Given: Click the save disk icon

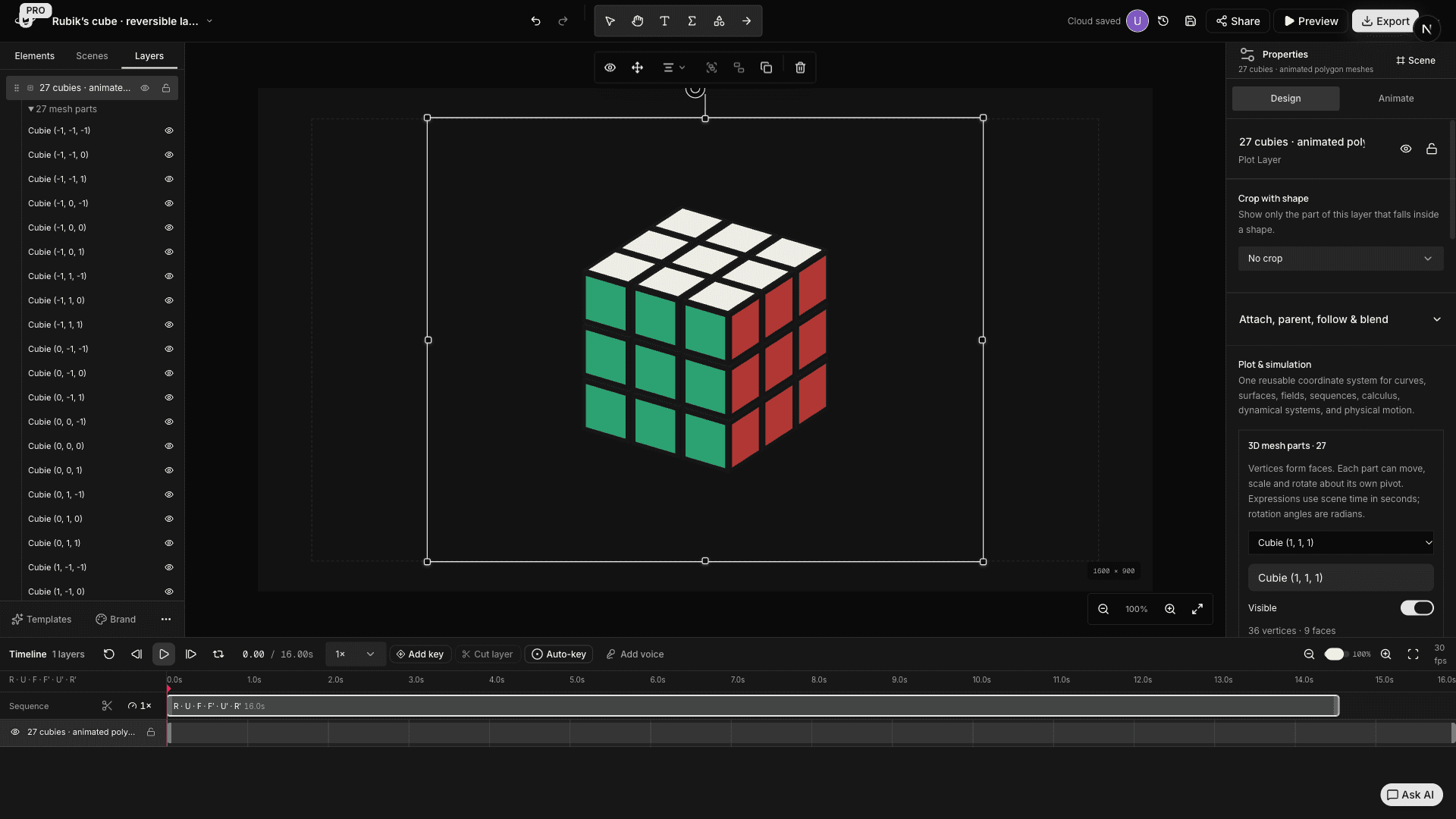Looking at the screenshot, I should tap(1191, 21).
